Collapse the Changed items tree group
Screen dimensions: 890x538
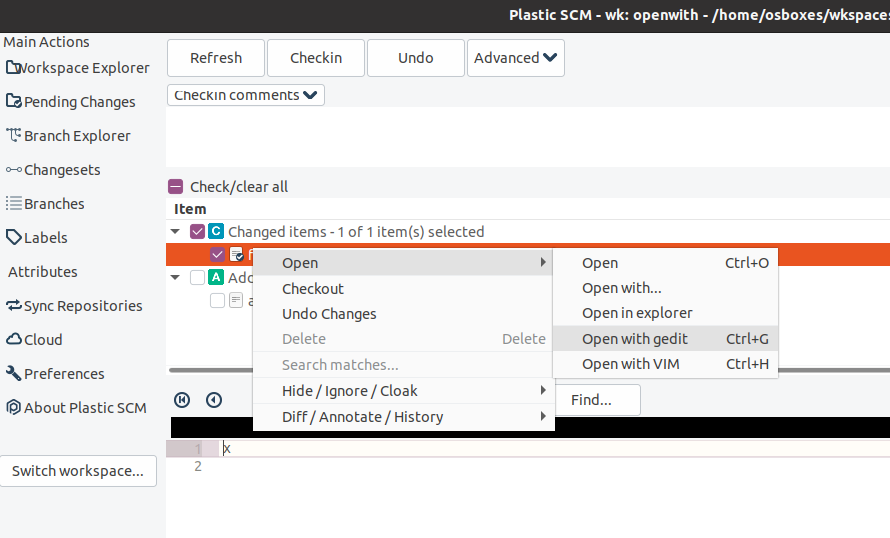click(x=175, y=232)
